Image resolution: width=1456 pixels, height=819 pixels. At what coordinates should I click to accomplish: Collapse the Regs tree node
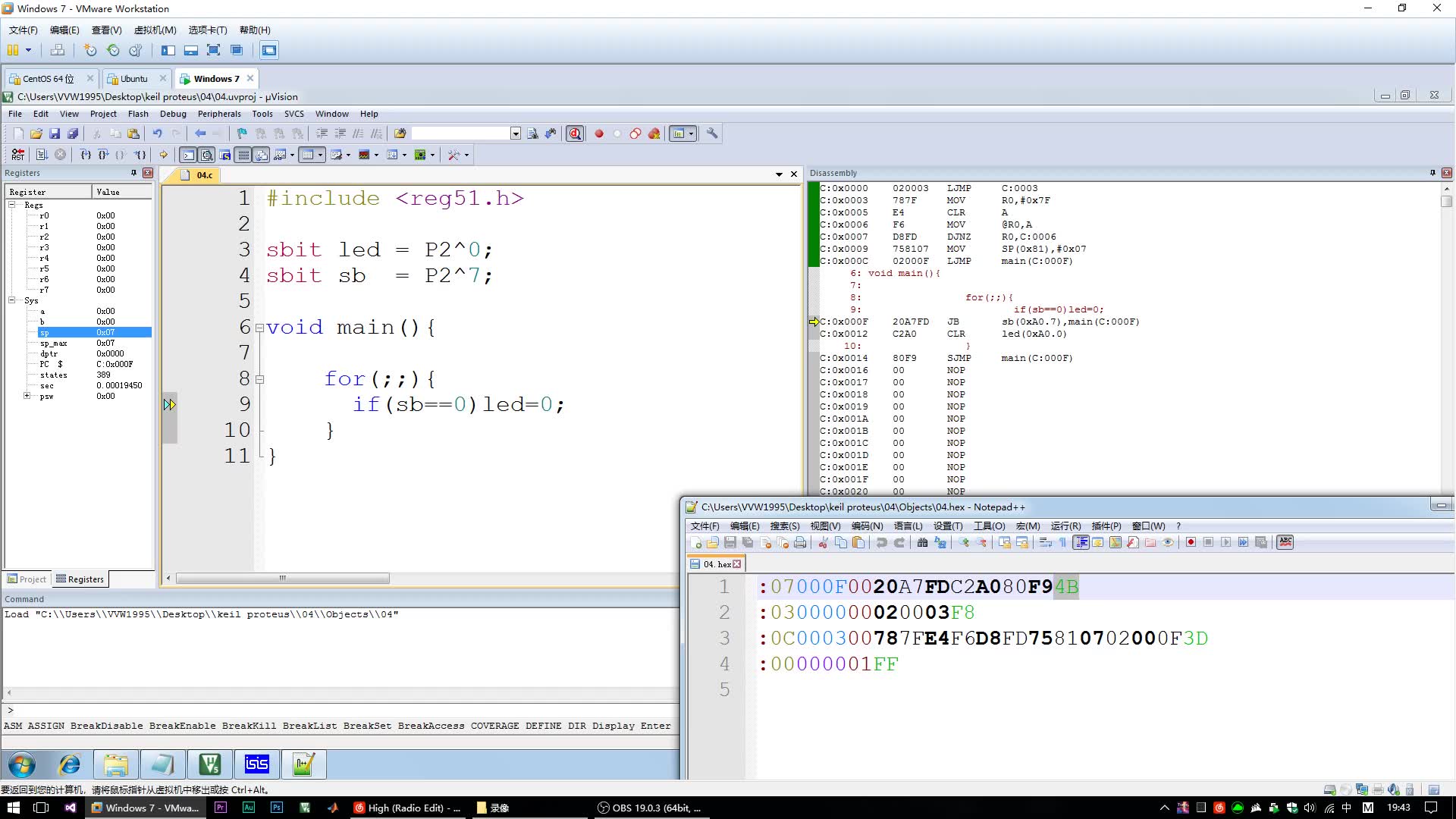(12, 205)
